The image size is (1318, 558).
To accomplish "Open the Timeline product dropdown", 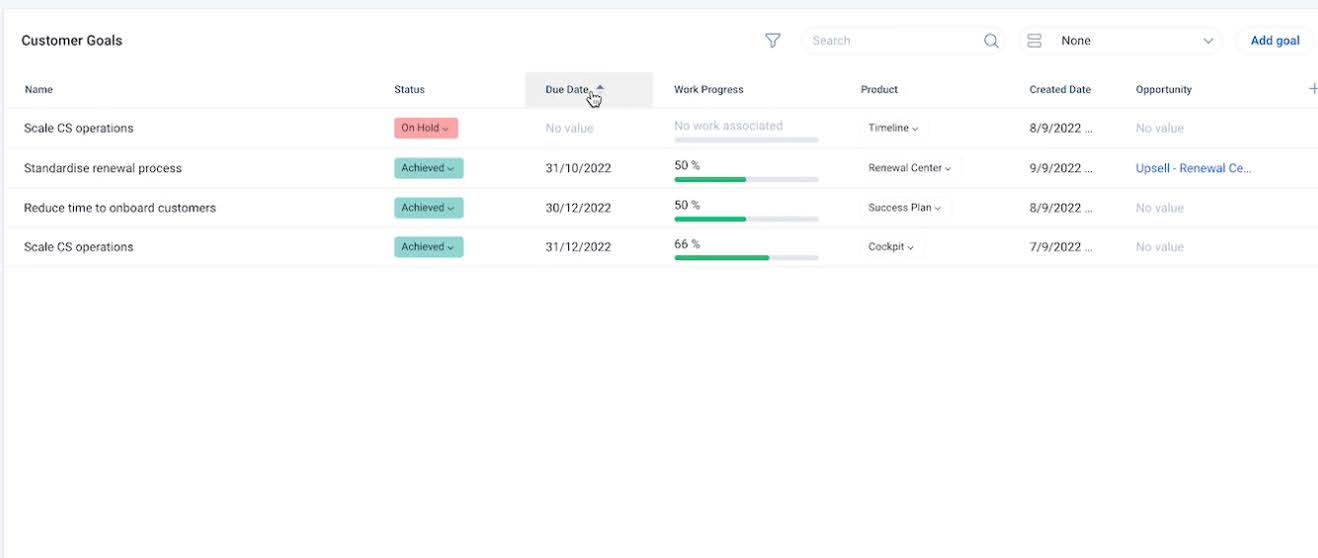I will tap(893, 128).
